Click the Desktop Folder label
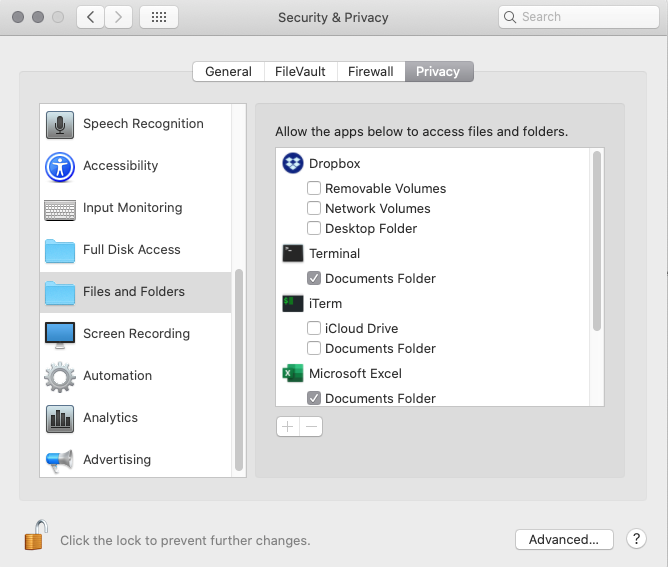Screen dimensions: 668x567 pyautogui.click(x=371, y=228)
